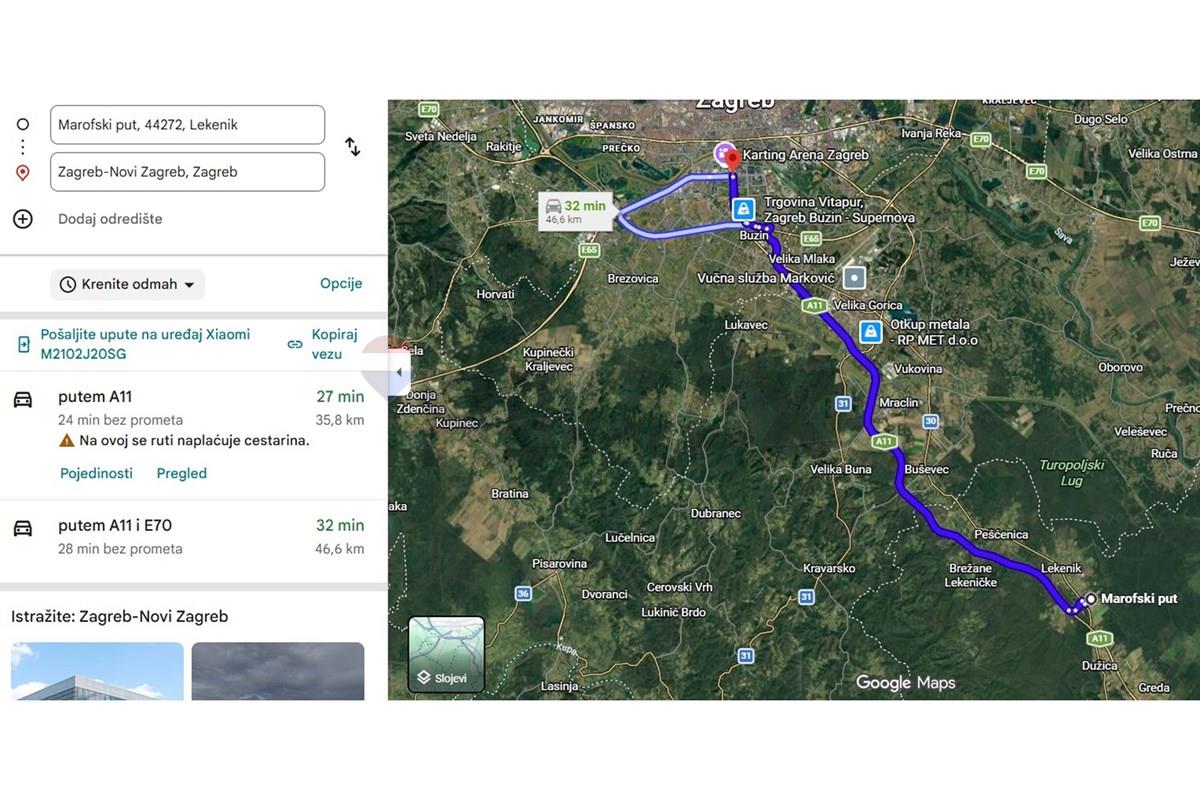Click the Dugo Selo label on map
1200x800 pixels.
coord(1100,119)
